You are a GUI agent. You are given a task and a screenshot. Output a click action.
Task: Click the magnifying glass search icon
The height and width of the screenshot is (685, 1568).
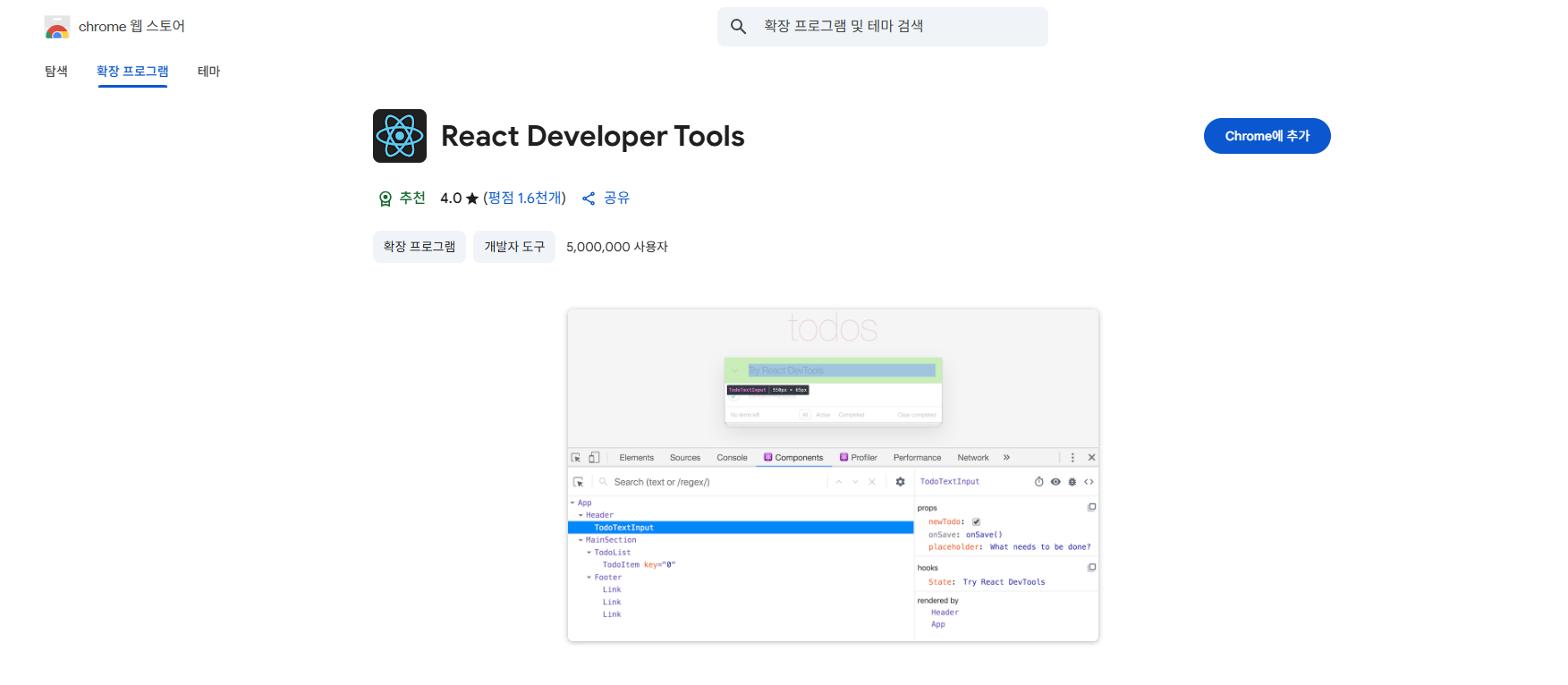click(738, 27)
